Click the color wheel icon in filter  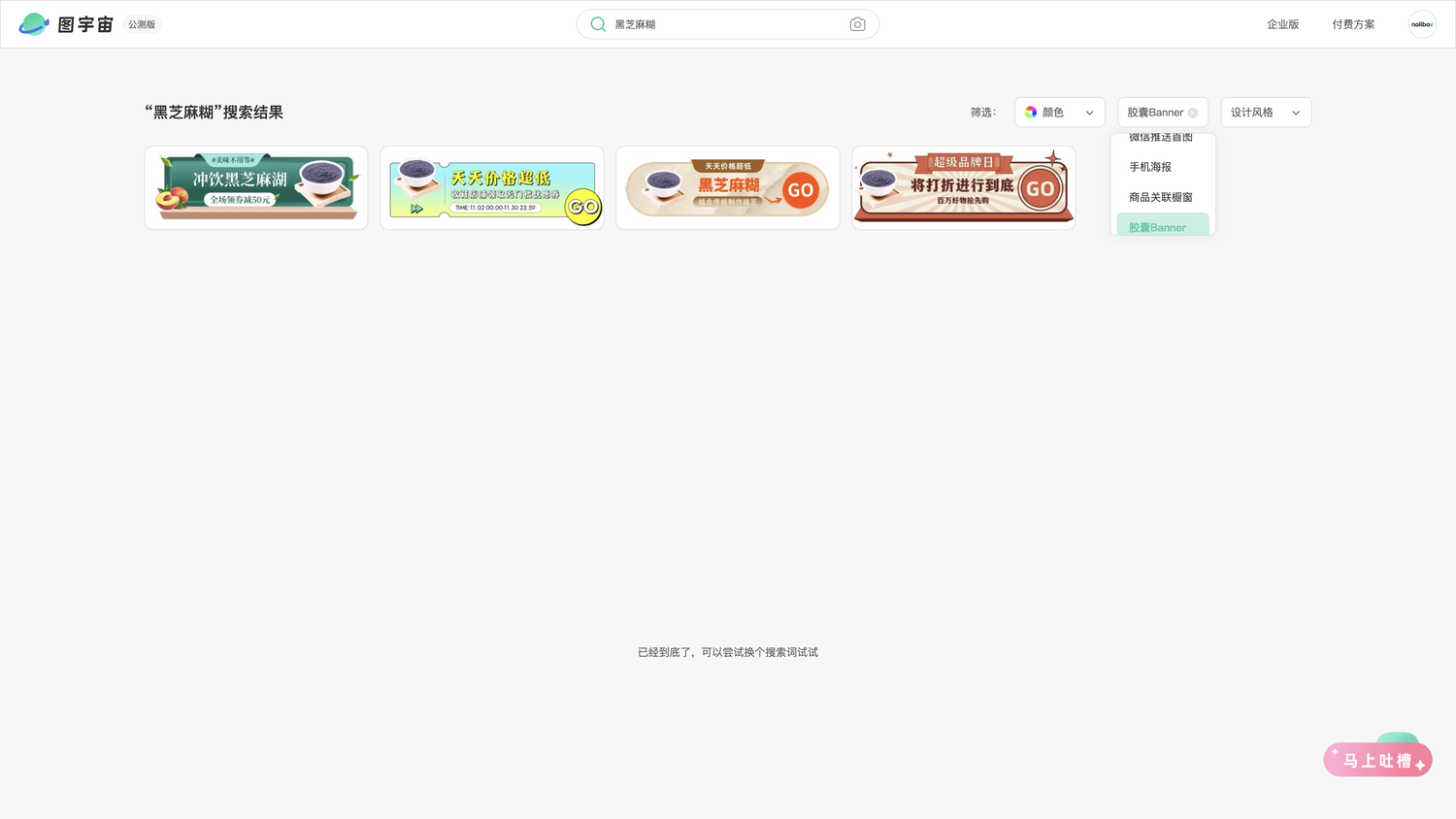click(x=1031, y=113)
